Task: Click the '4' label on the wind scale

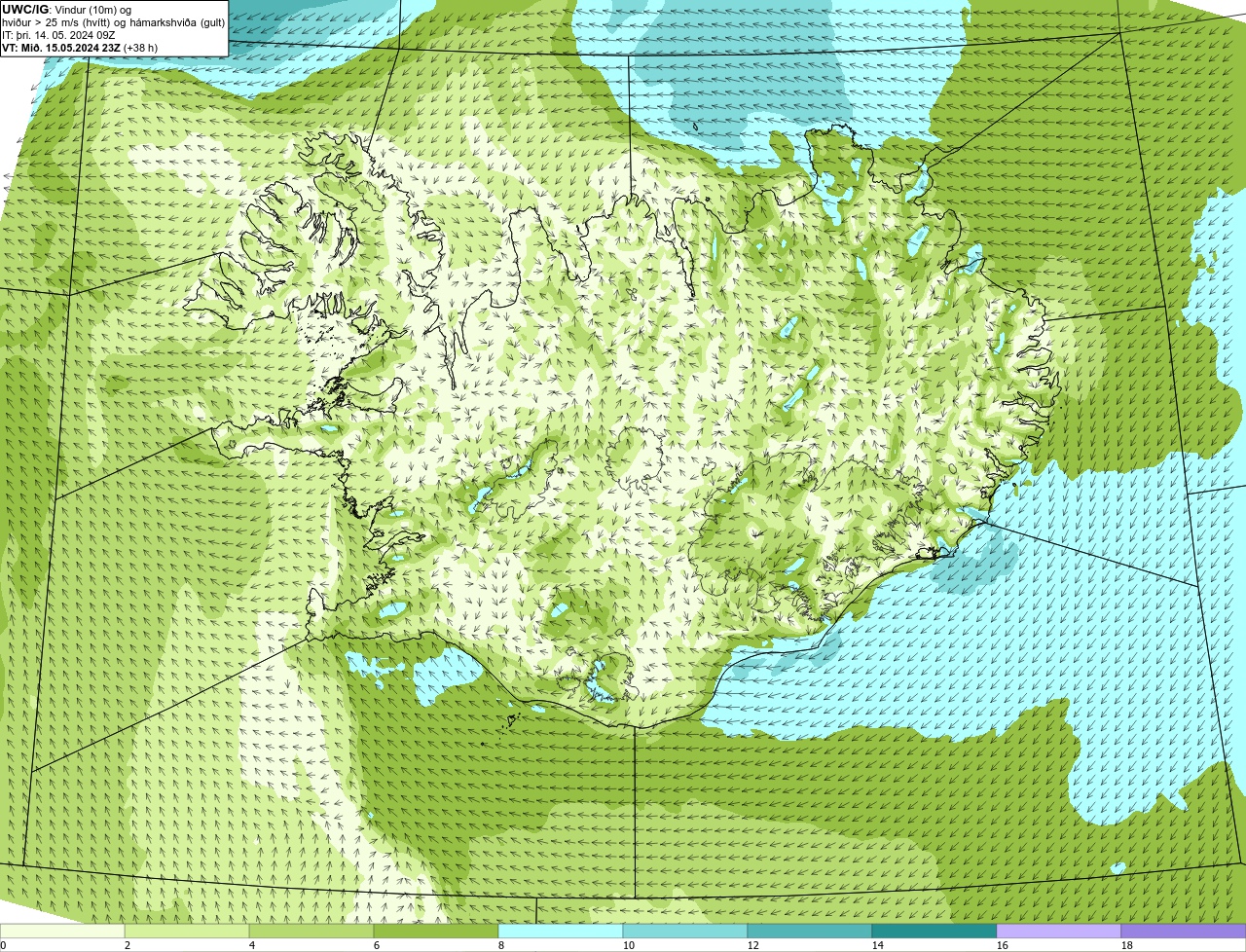Action: [252, 945]
